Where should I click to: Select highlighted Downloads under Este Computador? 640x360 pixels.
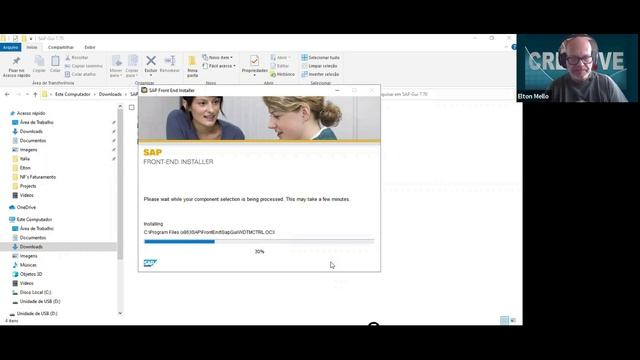click(31, 247)
